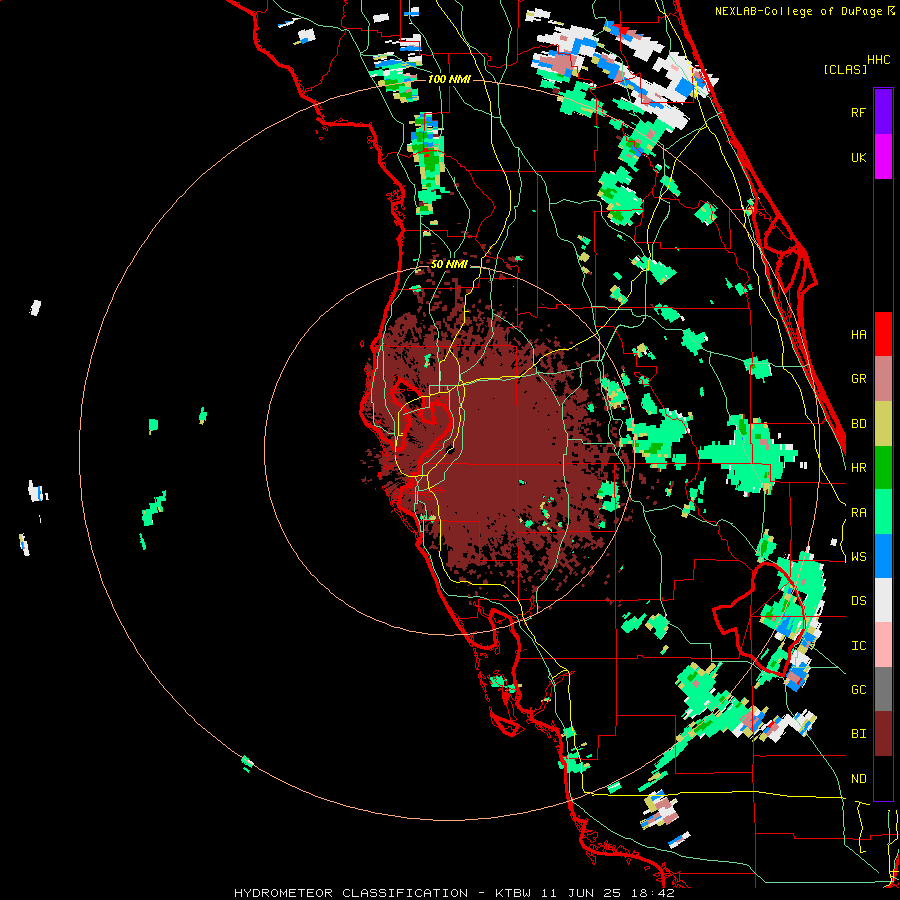Click the UK magenta legend swatch
The image size is (900, 900).
pos(883,157)
